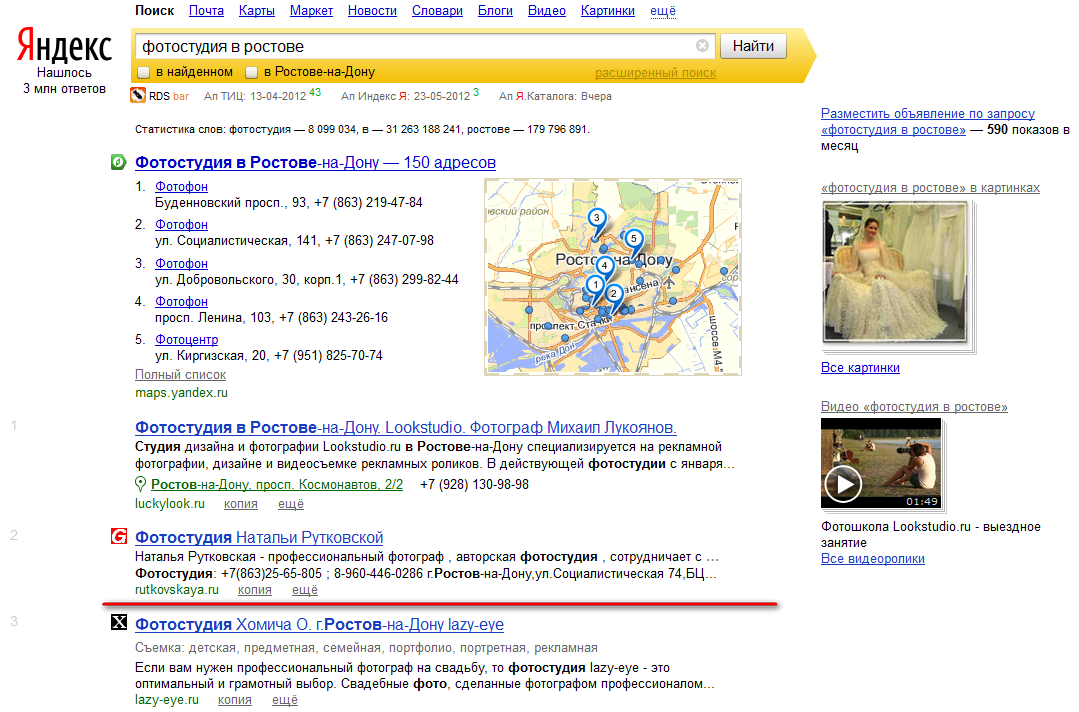The height and width of the screenshot is (712, 1079).
Task: Toggle the 'в Ростове-на-Дону' checkbox
Action: pos(252,72)
